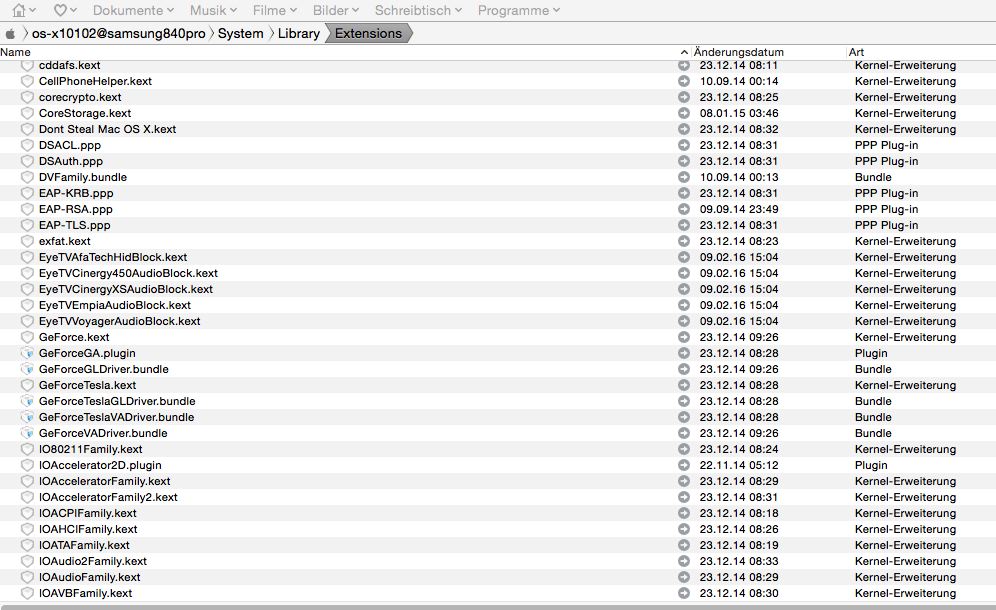Click icon of IO80211Family.kext

pos(27,449)
